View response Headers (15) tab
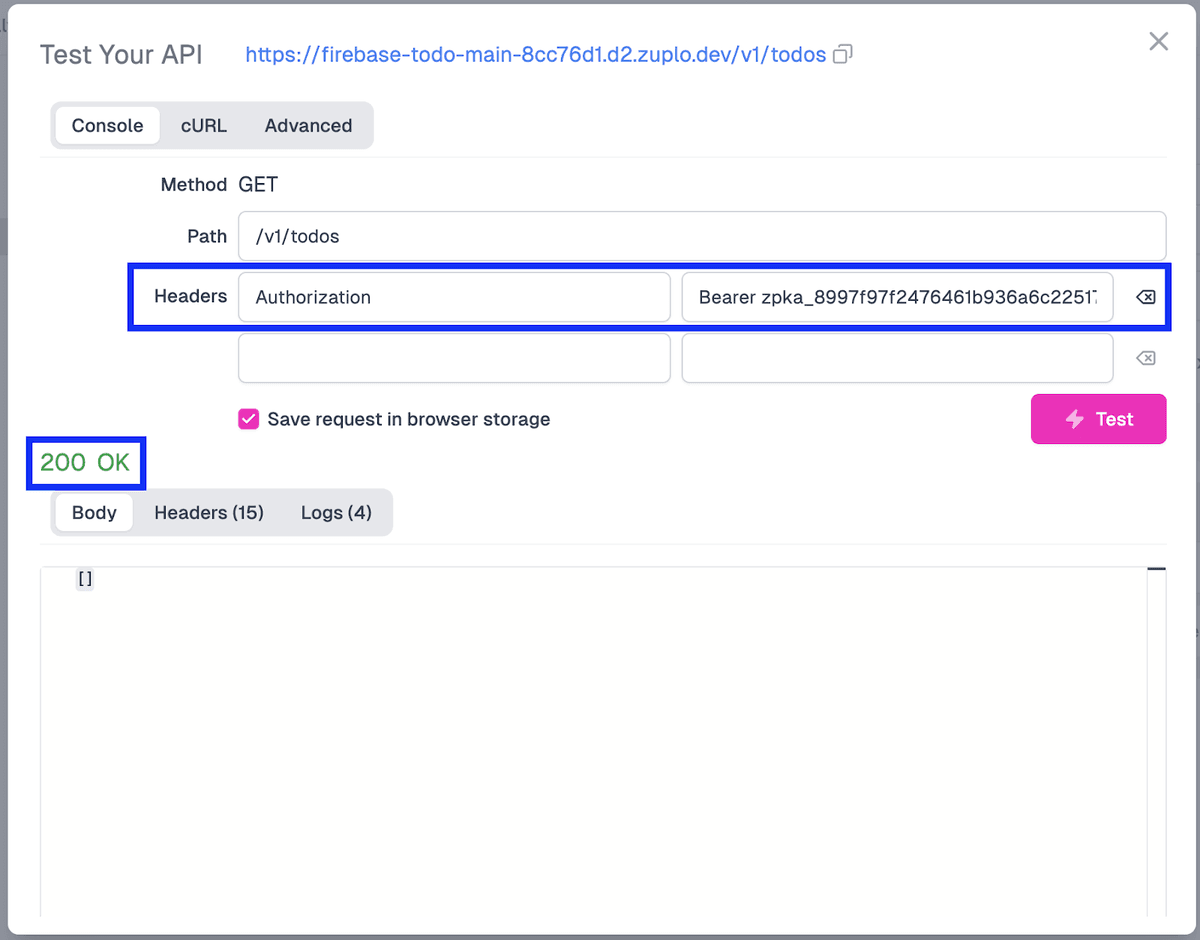Viewport: 1200px width, 940px height. click(209, 512)
